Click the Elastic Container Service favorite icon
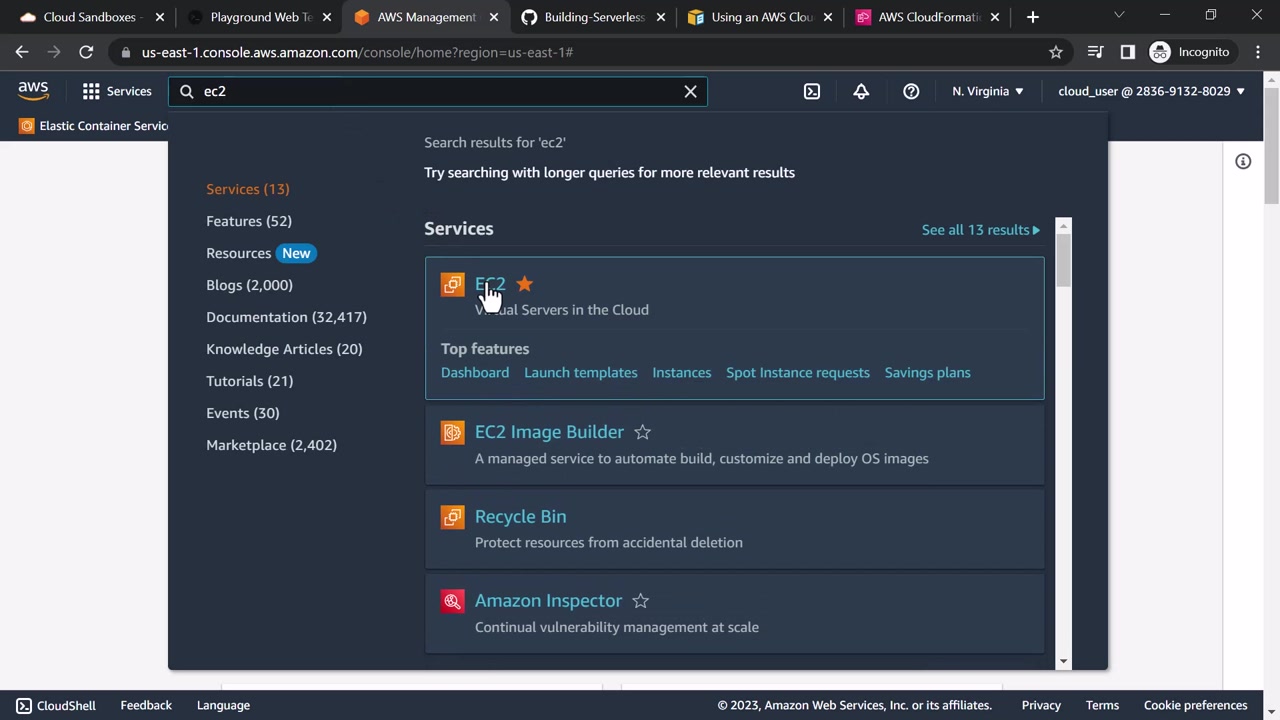Viewport: 1280px width, 720px height. tap(27, 126)
